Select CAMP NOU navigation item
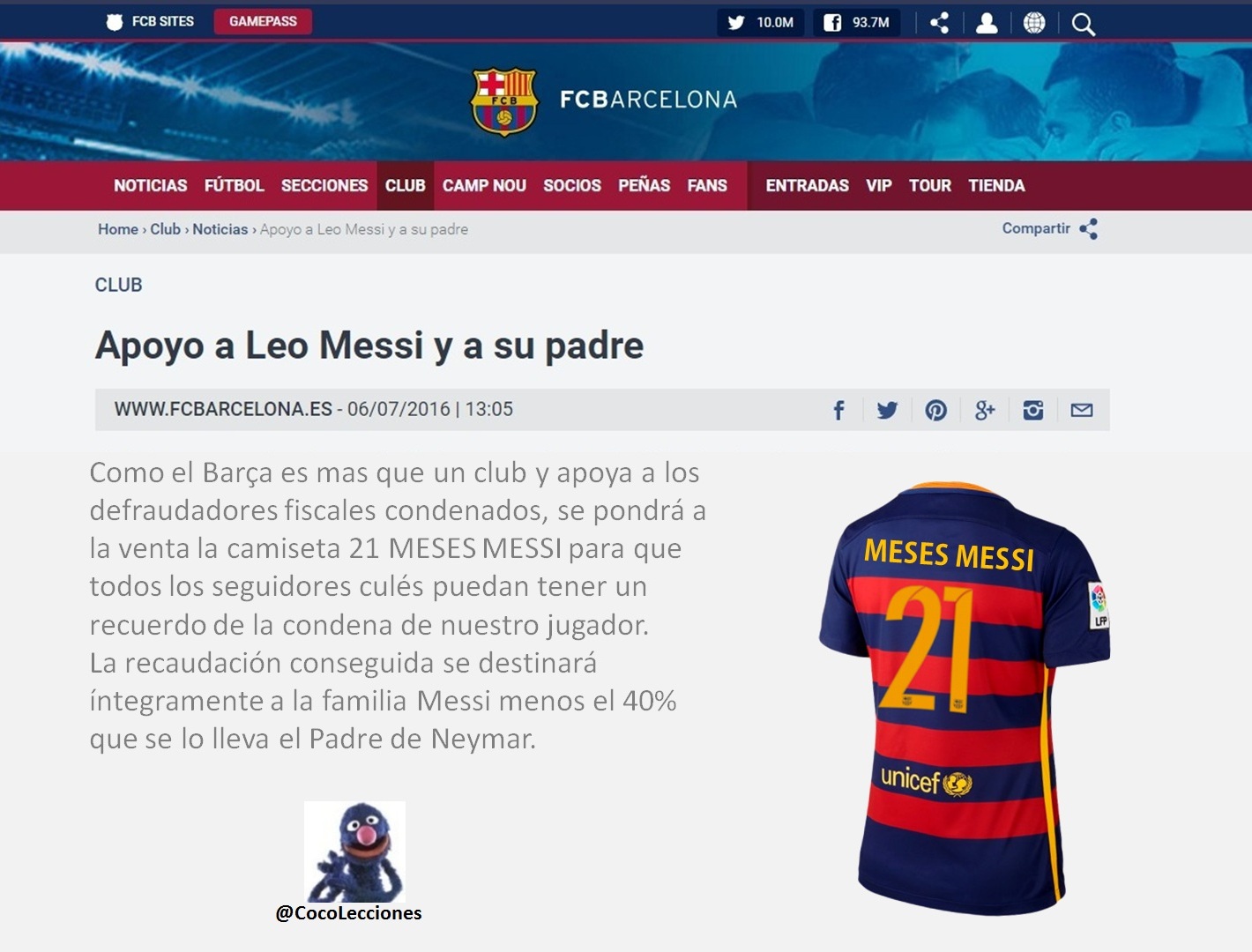 pyautogui.click(x=484, y=185)
